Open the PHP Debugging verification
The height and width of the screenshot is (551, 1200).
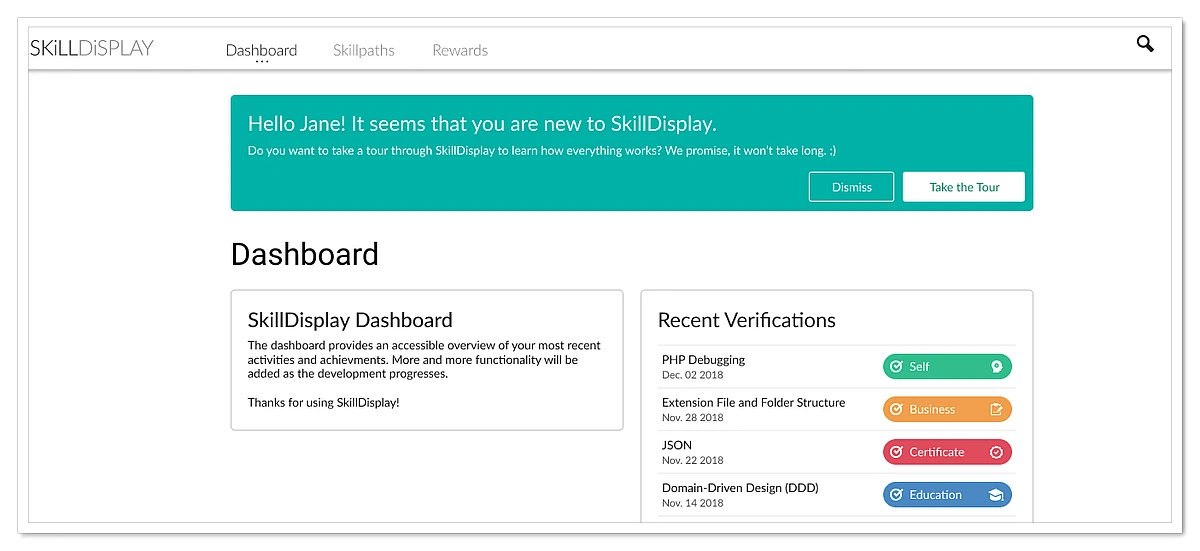tap(703, 360)
